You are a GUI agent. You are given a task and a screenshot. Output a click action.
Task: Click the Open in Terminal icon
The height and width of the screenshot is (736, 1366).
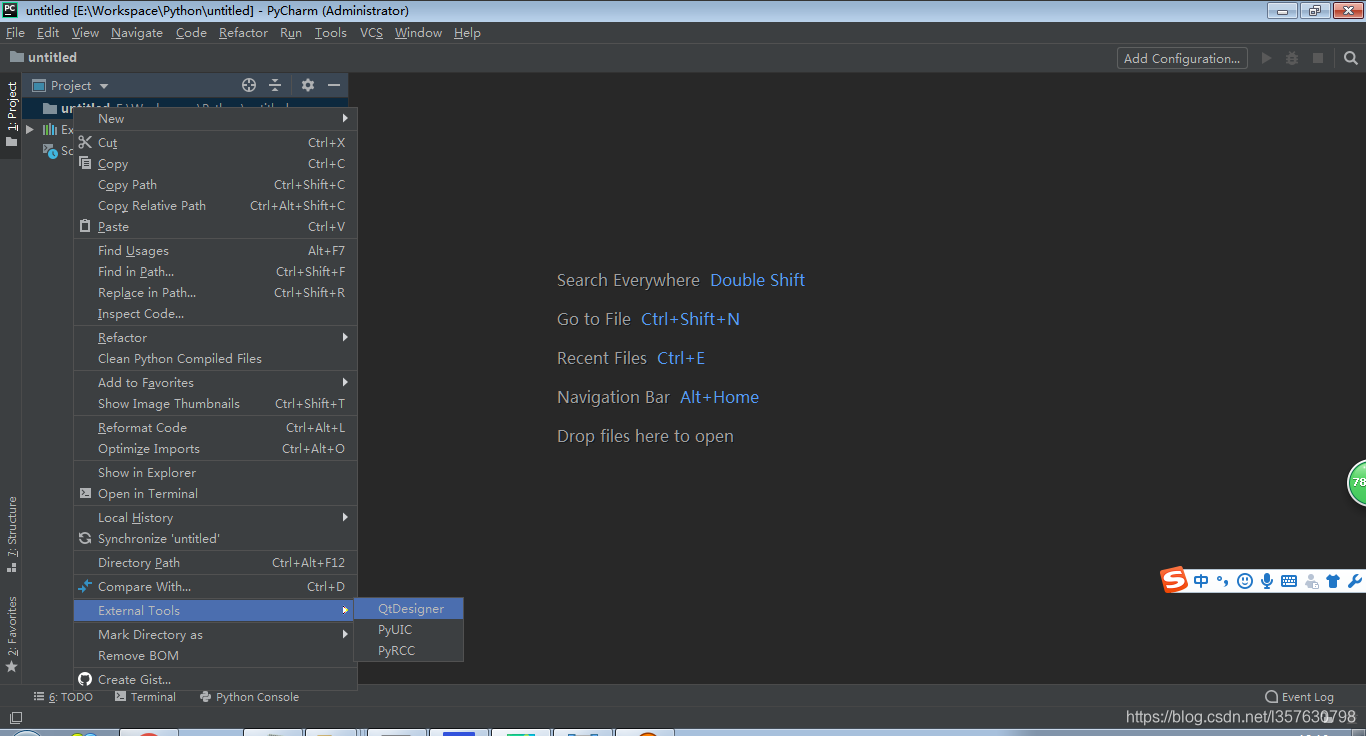(85, 493)
